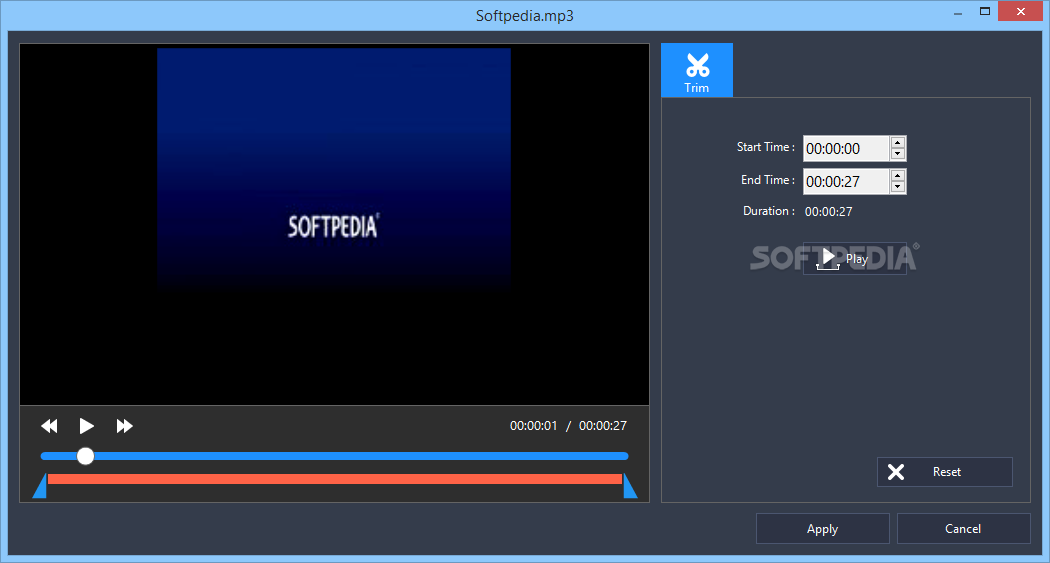Select the left trim start marker
1050x563 pixels.
[x=40, y=486]
